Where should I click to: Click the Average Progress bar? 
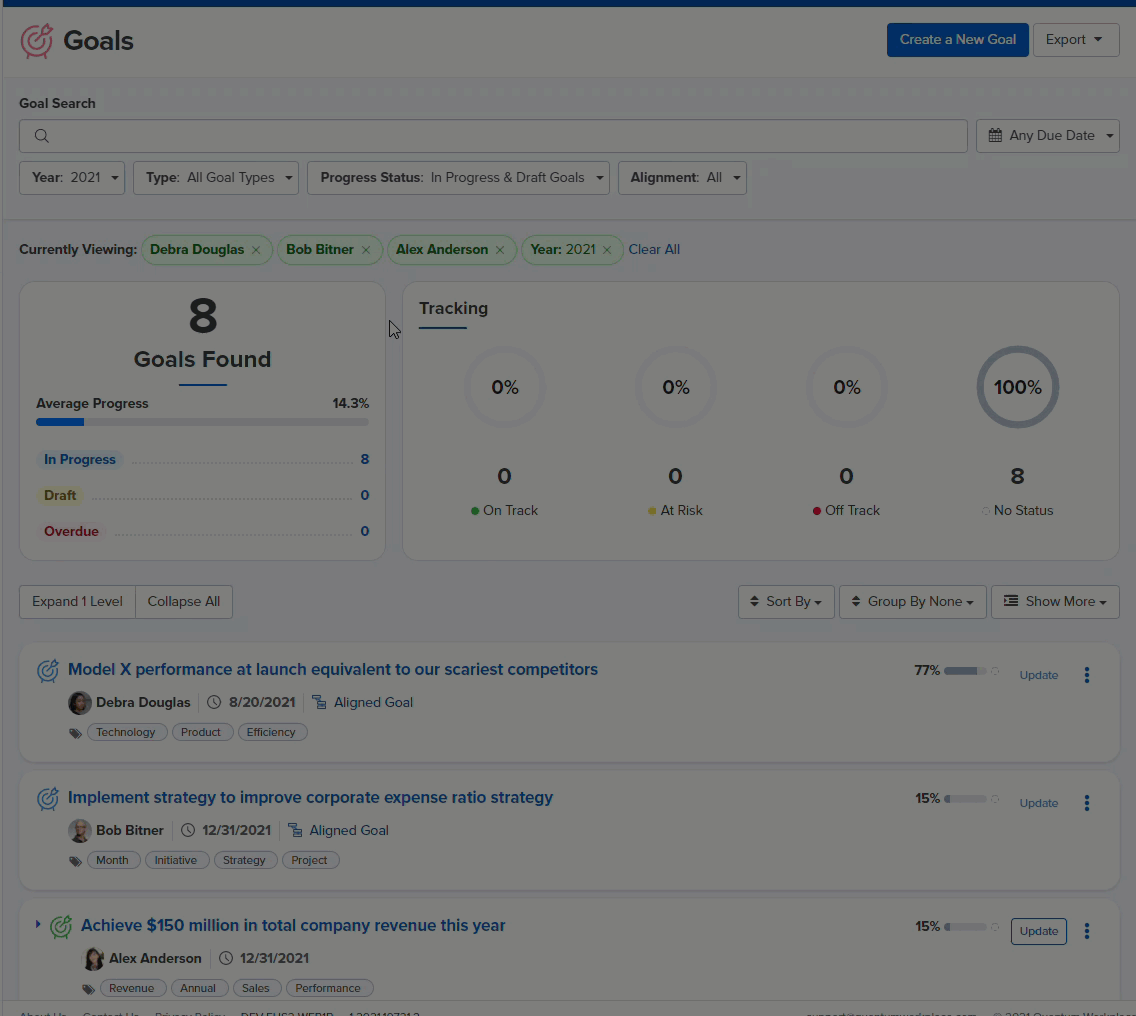pos(203,422)
